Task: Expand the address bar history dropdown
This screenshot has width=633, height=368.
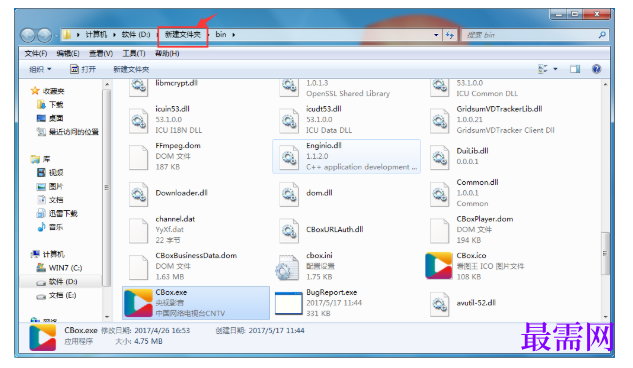Action: click(x=436, y=35)
